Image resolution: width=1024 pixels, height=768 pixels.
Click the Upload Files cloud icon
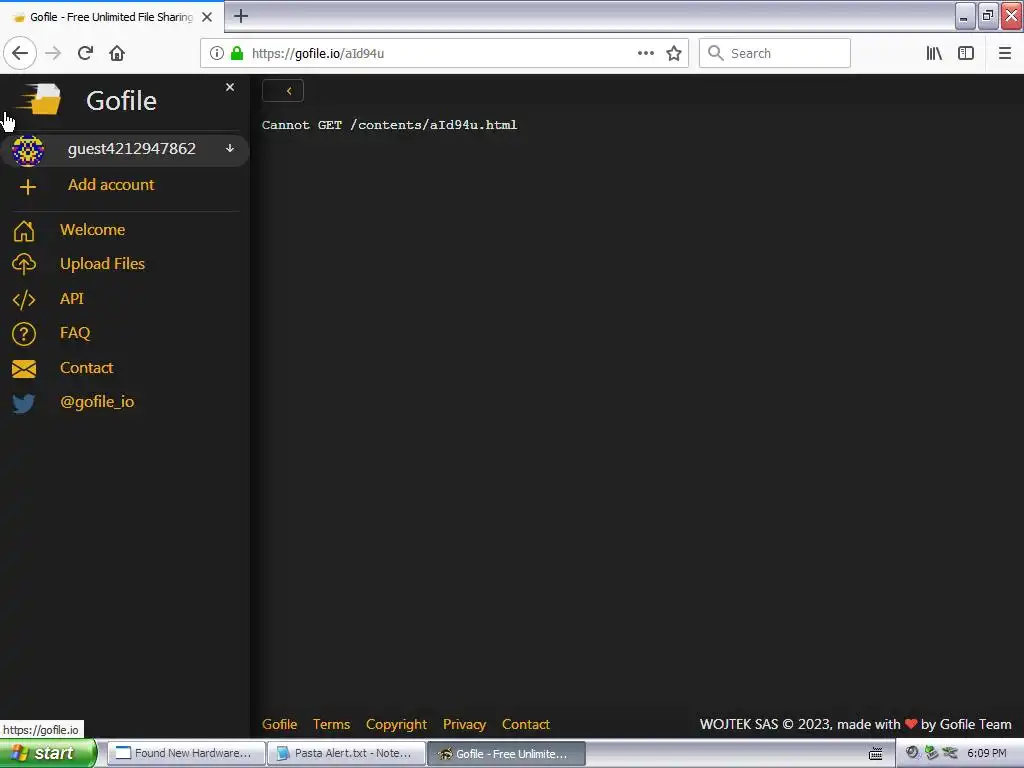click(x=24, y=264)
